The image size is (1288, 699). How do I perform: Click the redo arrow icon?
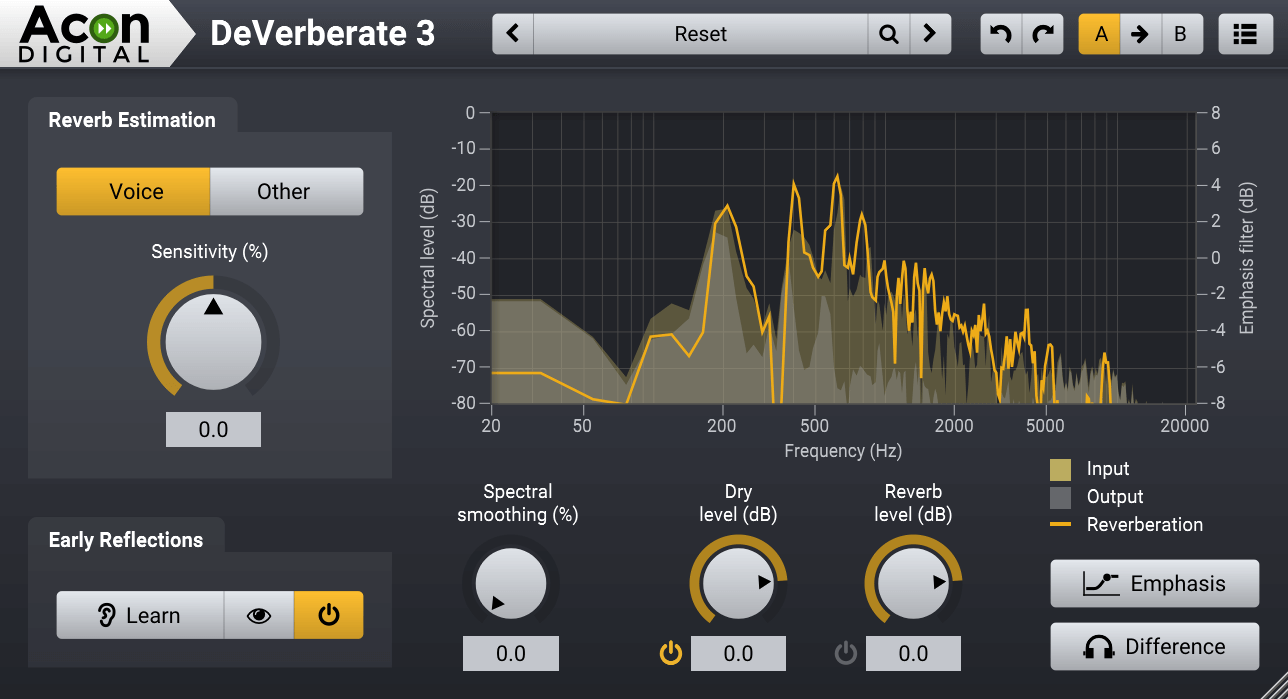(1043, 33)
